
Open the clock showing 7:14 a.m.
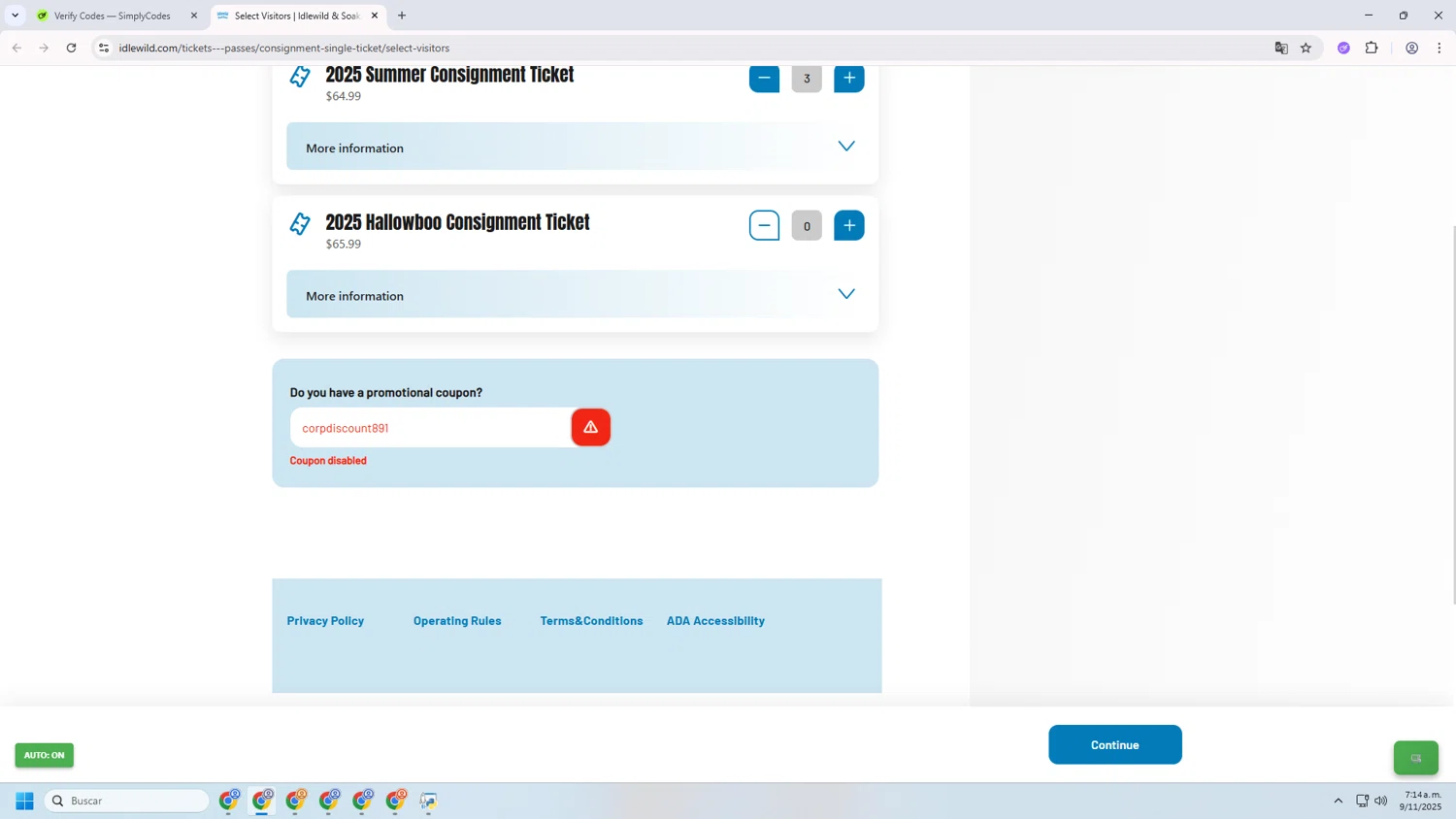(1421, 801)
